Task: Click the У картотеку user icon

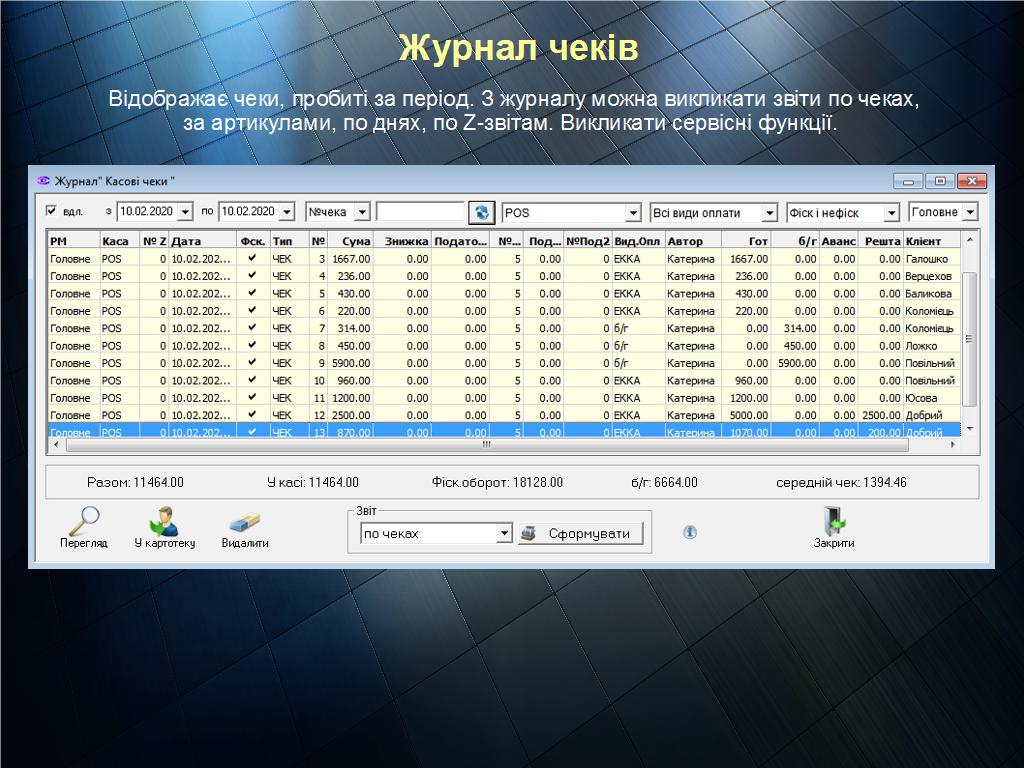Action: [164, 522]
